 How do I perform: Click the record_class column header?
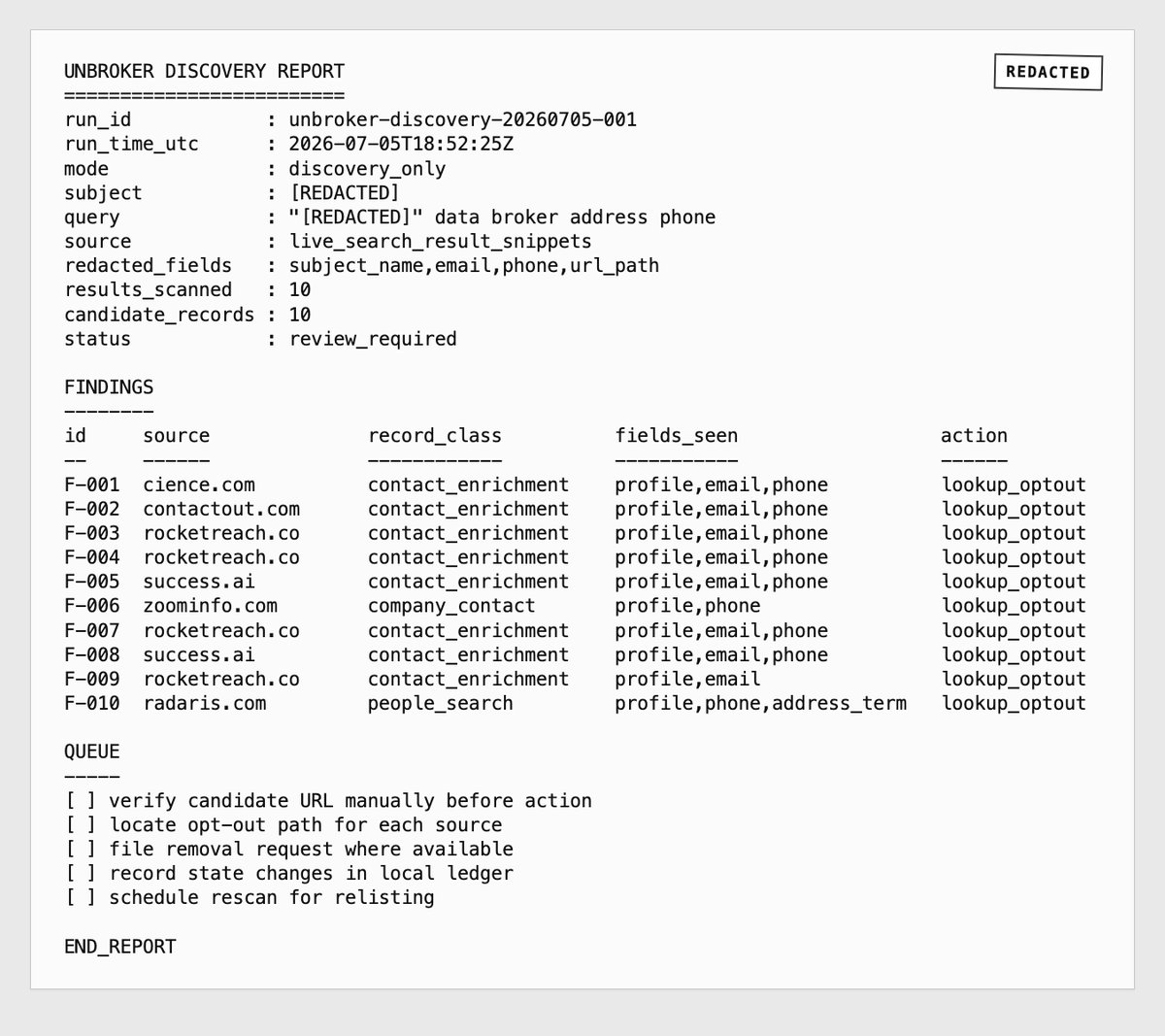pos(435,436)
